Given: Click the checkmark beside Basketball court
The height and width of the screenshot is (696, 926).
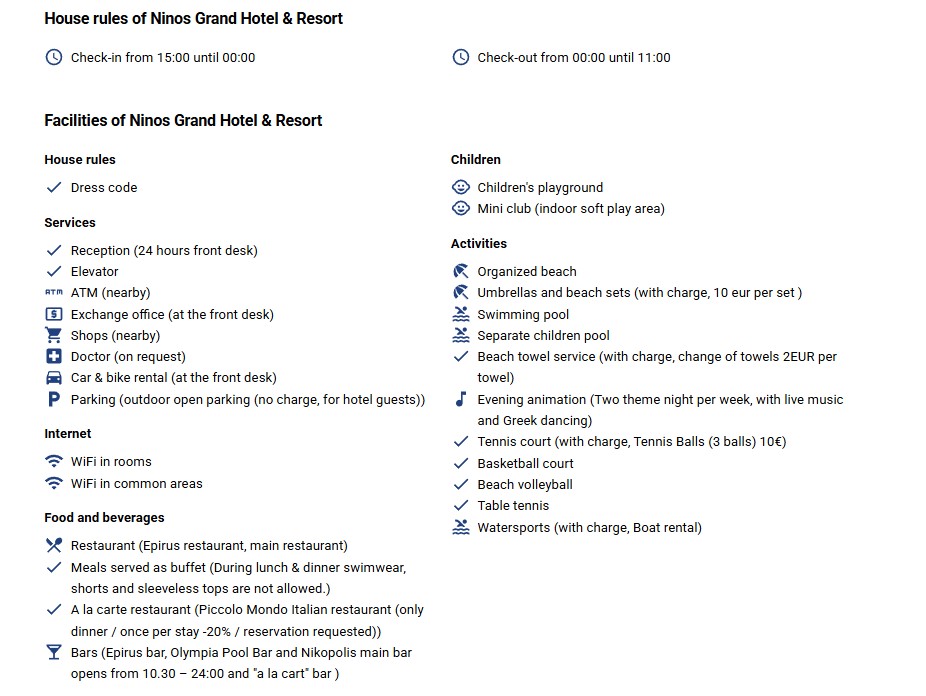Looking at the screenshot, I should pos(461,464).
